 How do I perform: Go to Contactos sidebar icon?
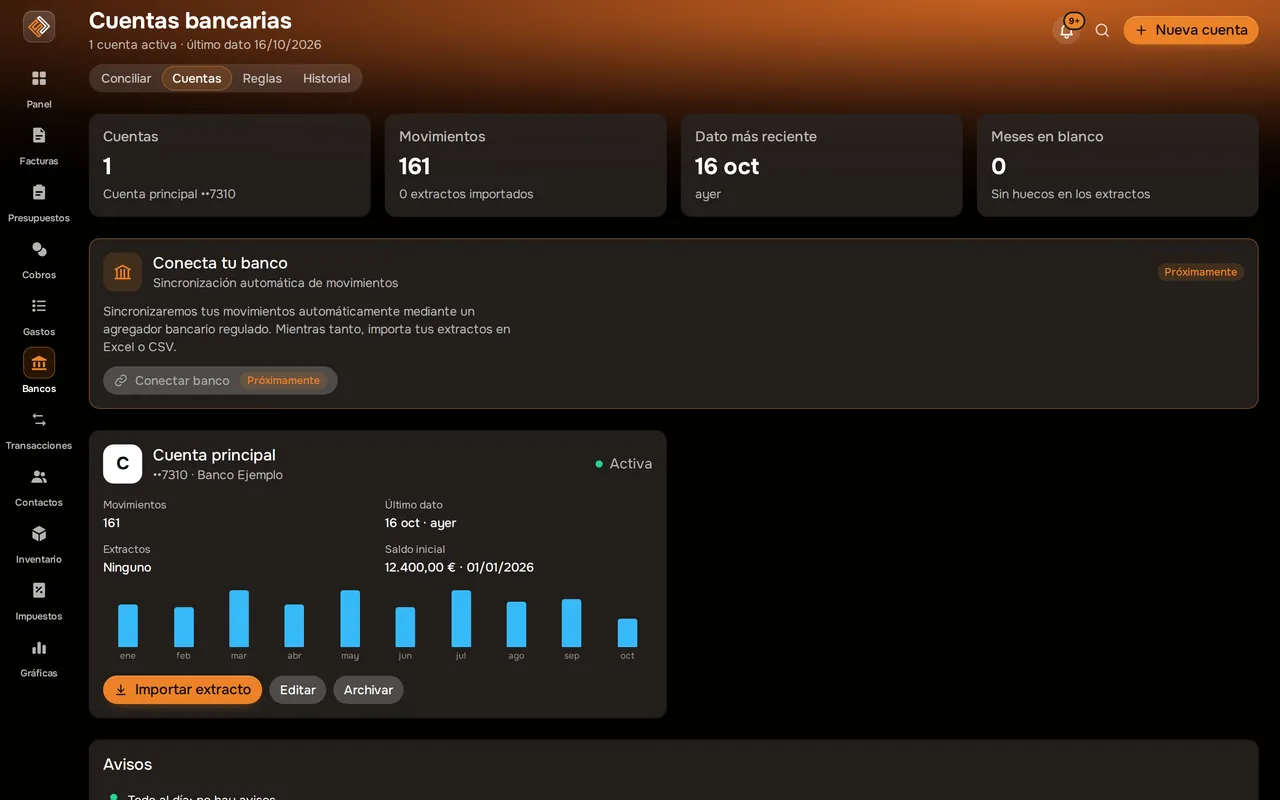[x=39, y=477]
